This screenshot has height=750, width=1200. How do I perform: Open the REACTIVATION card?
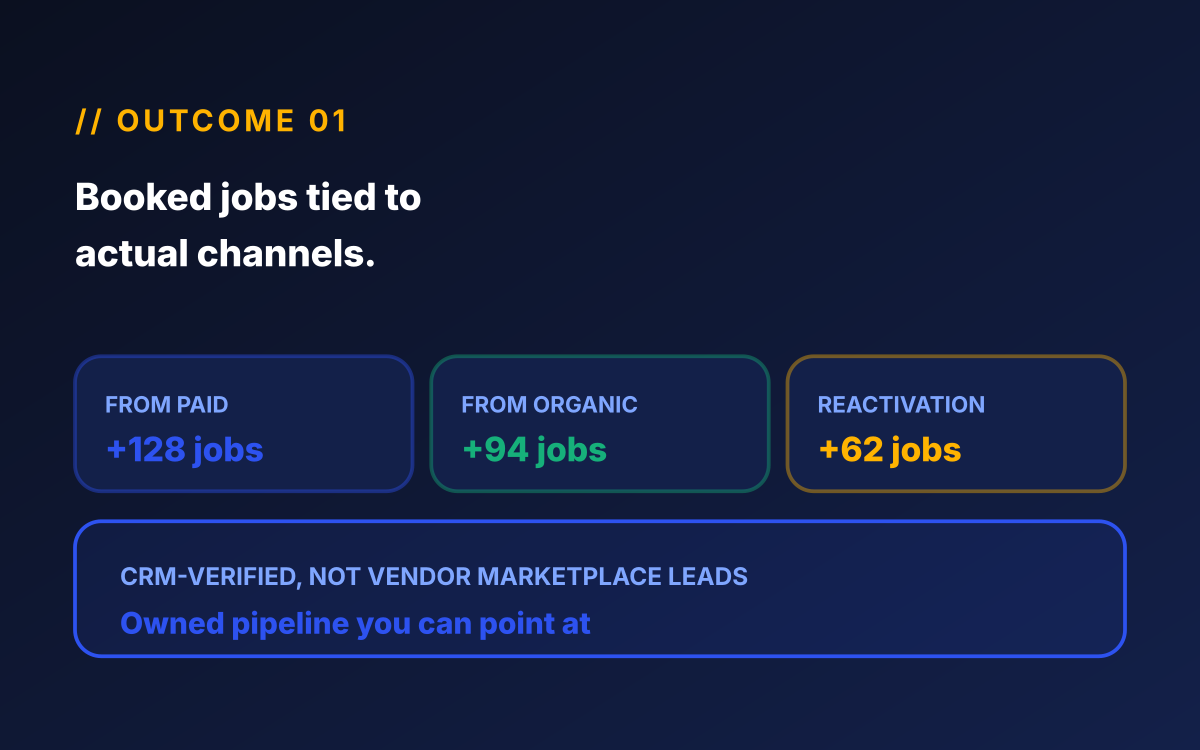point(956,424)
